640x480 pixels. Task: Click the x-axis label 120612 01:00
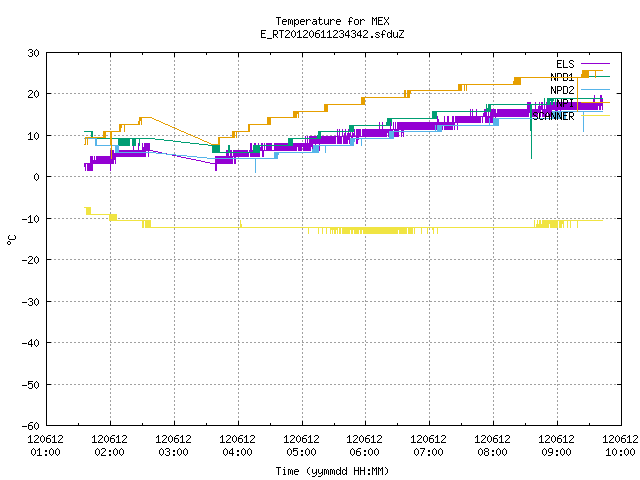[x=46, y=446]
